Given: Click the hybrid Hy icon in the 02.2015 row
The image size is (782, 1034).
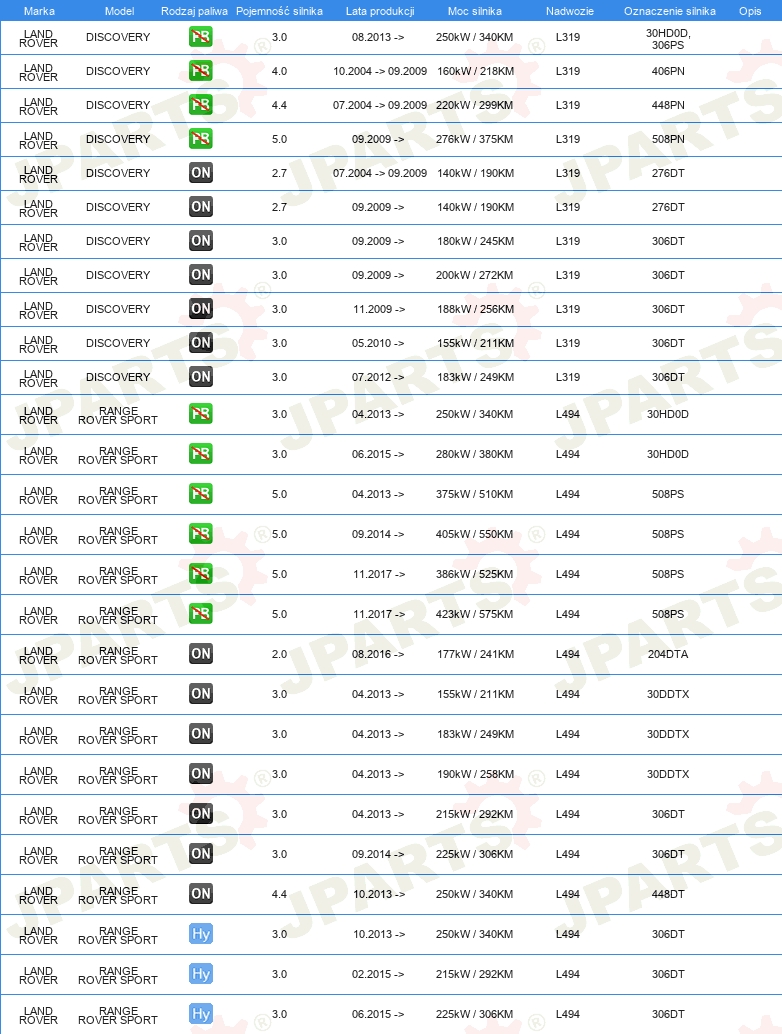Looking at the screenshot, I should 200,974.
